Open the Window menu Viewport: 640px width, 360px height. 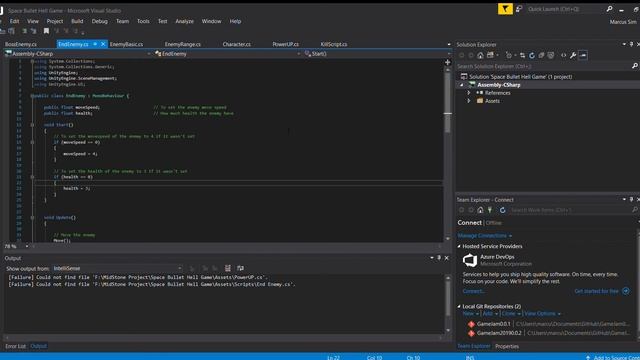click(x=211, y=21)
